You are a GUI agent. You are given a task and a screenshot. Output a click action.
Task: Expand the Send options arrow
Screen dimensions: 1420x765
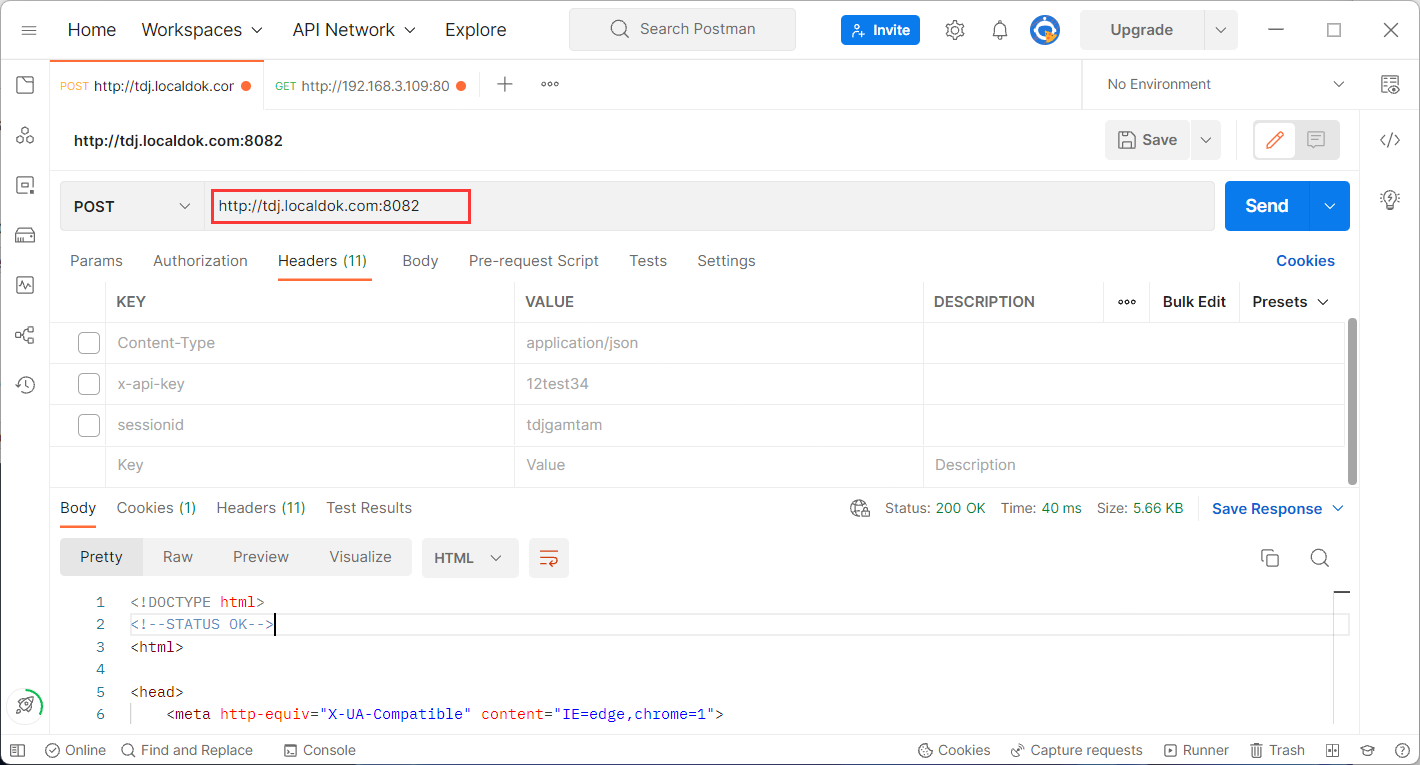(1330, 206)
